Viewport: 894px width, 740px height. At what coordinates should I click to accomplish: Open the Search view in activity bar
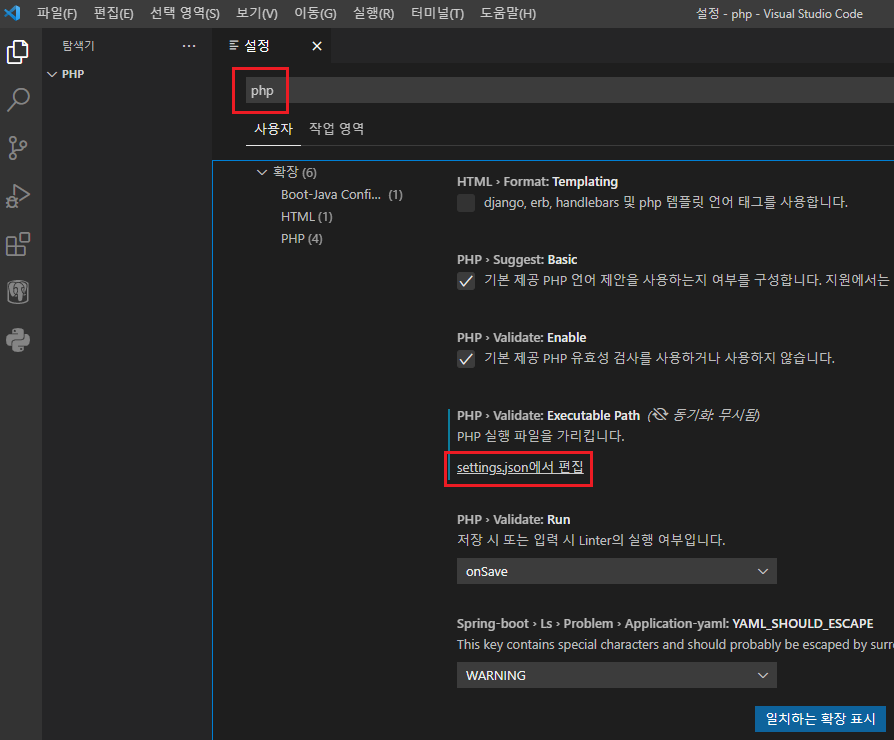point(18,100)
